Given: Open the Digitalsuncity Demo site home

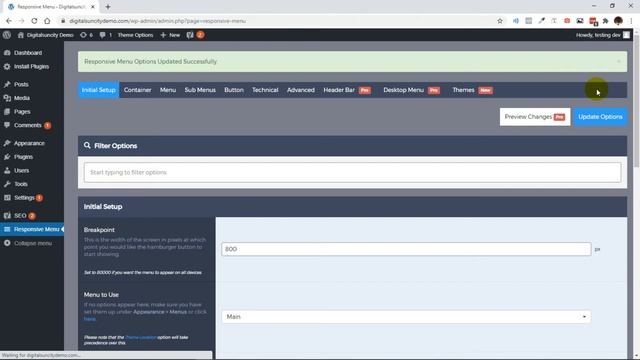Looking at the screenshot, I should point(45,35).
